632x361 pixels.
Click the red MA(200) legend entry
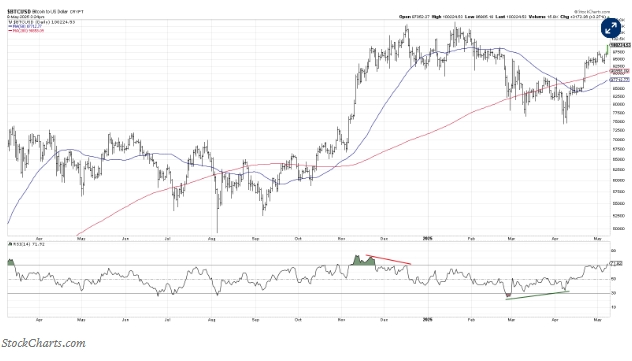point(25,31)
